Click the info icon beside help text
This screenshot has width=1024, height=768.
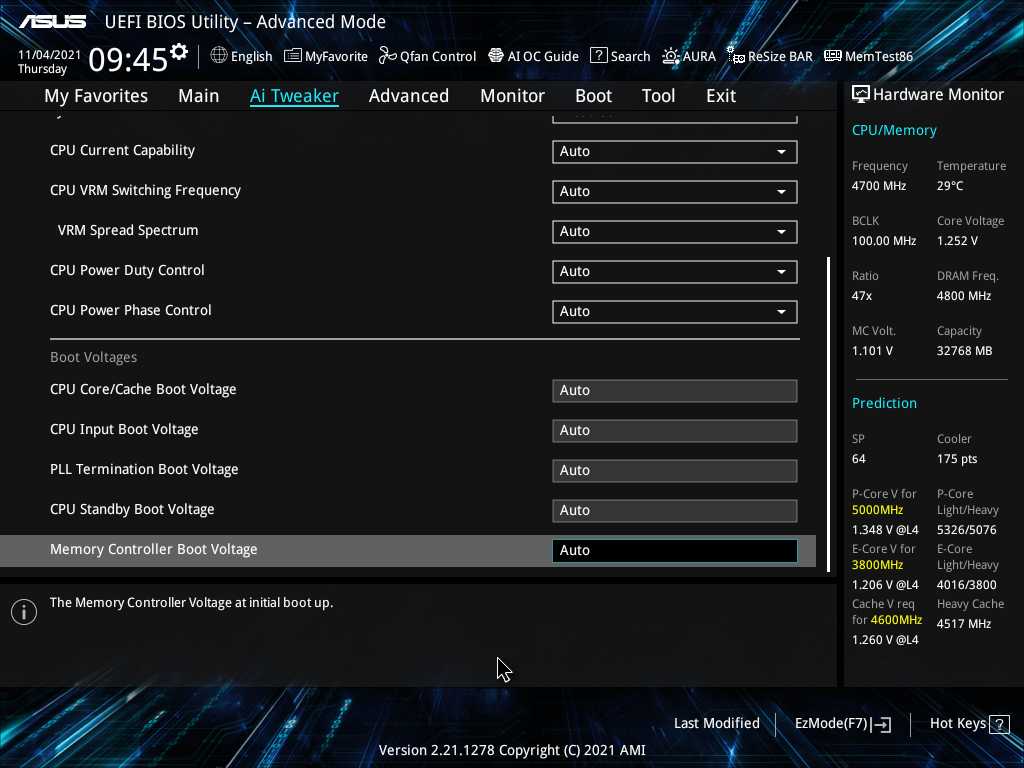tap(24, 612)
